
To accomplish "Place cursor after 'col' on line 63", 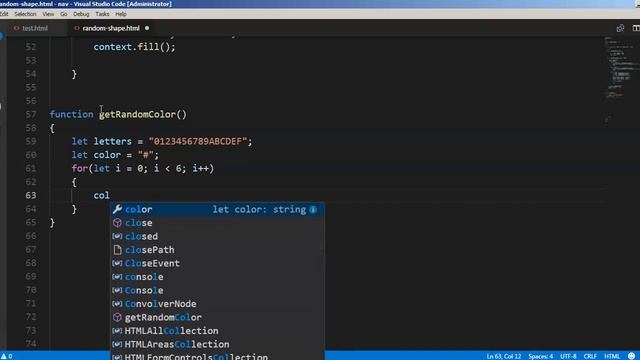I will [x=110, y=196].
